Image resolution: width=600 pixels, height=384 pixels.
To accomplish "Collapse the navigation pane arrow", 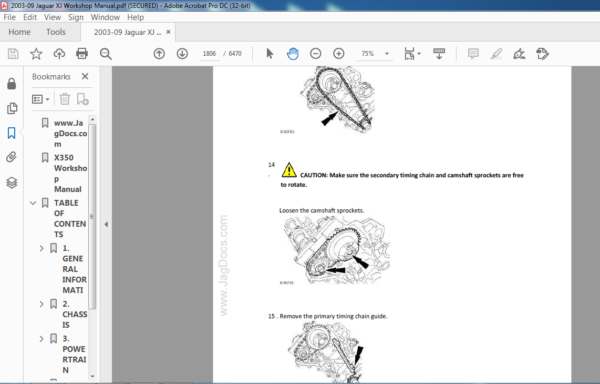I will tap(106, 224).
